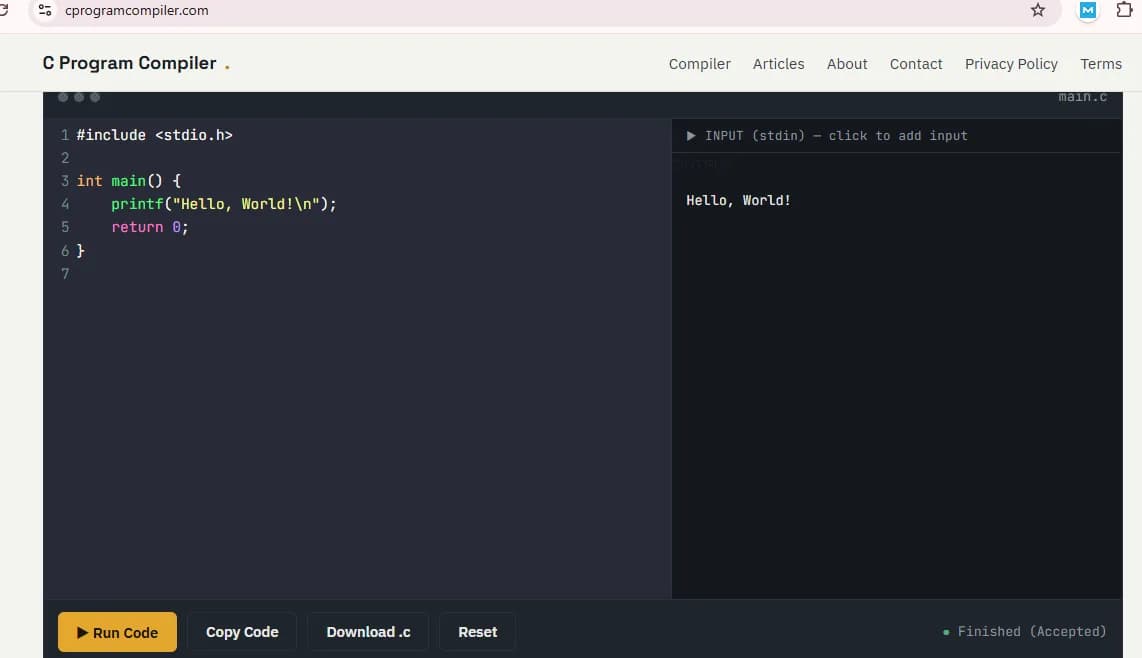Click the printf Hello World code line
1142x658 pixels.
[x=224, y=204]
